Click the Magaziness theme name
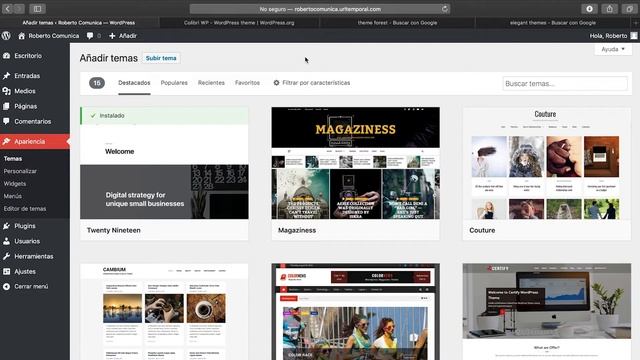640x360 pixels. pos(297,230)
